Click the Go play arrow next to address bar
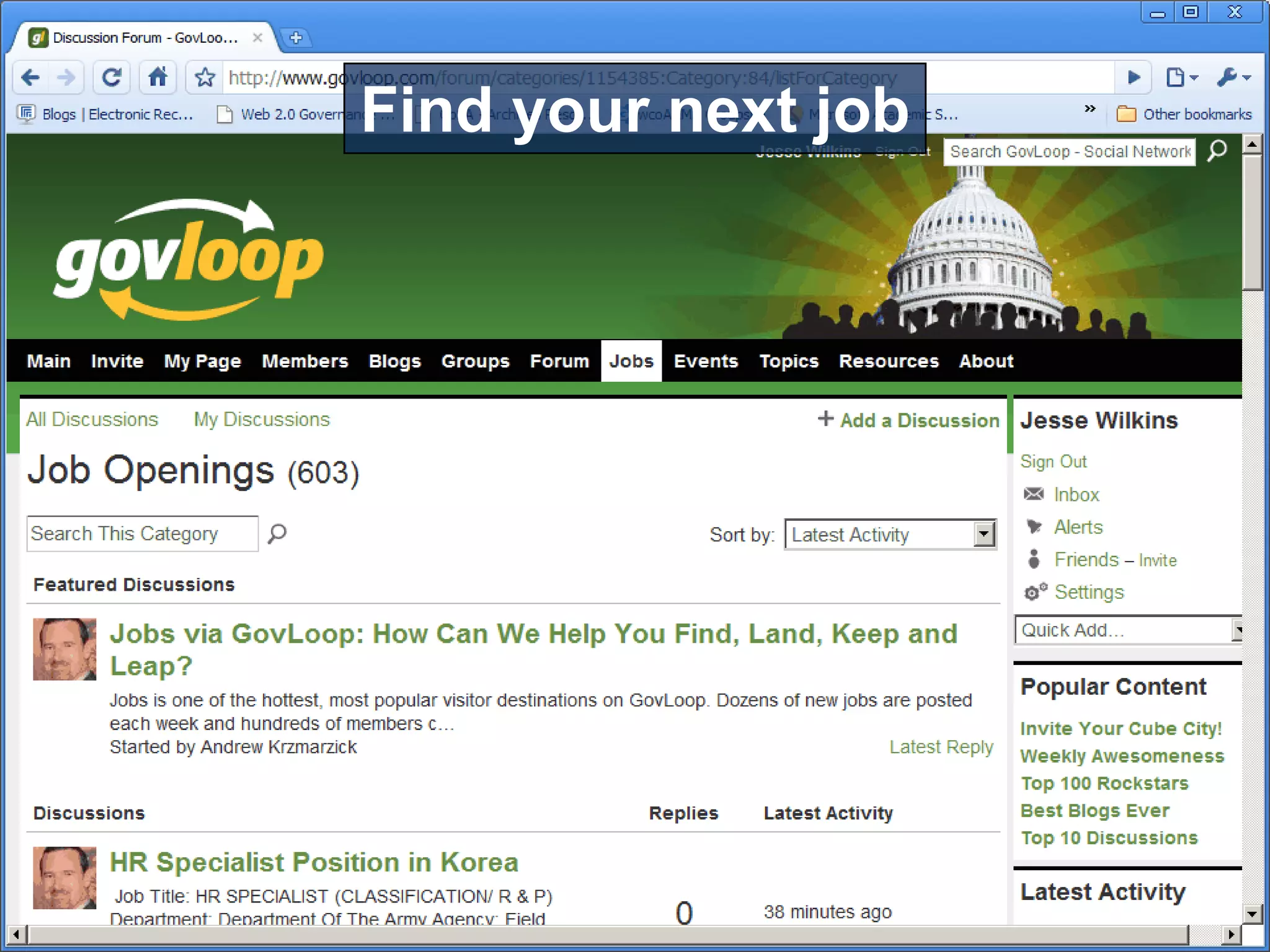1270x952 pixels. tap(1134, 77)
